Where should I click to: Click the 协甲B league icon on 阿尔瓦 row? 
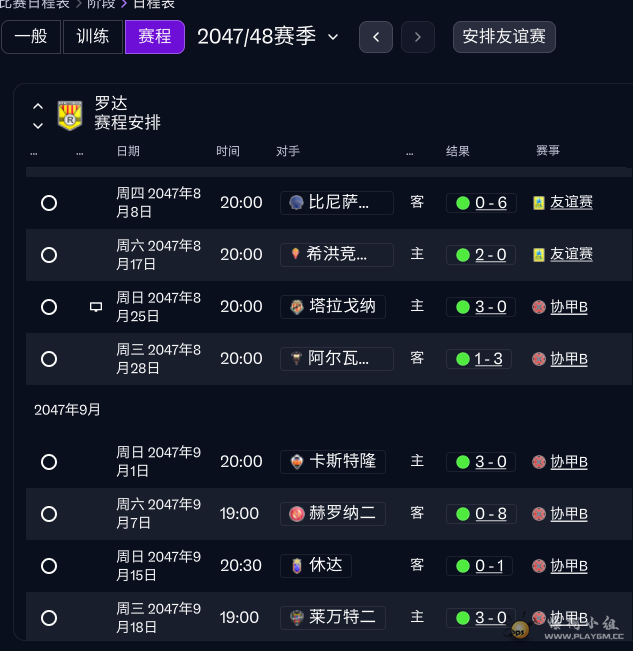539,359
